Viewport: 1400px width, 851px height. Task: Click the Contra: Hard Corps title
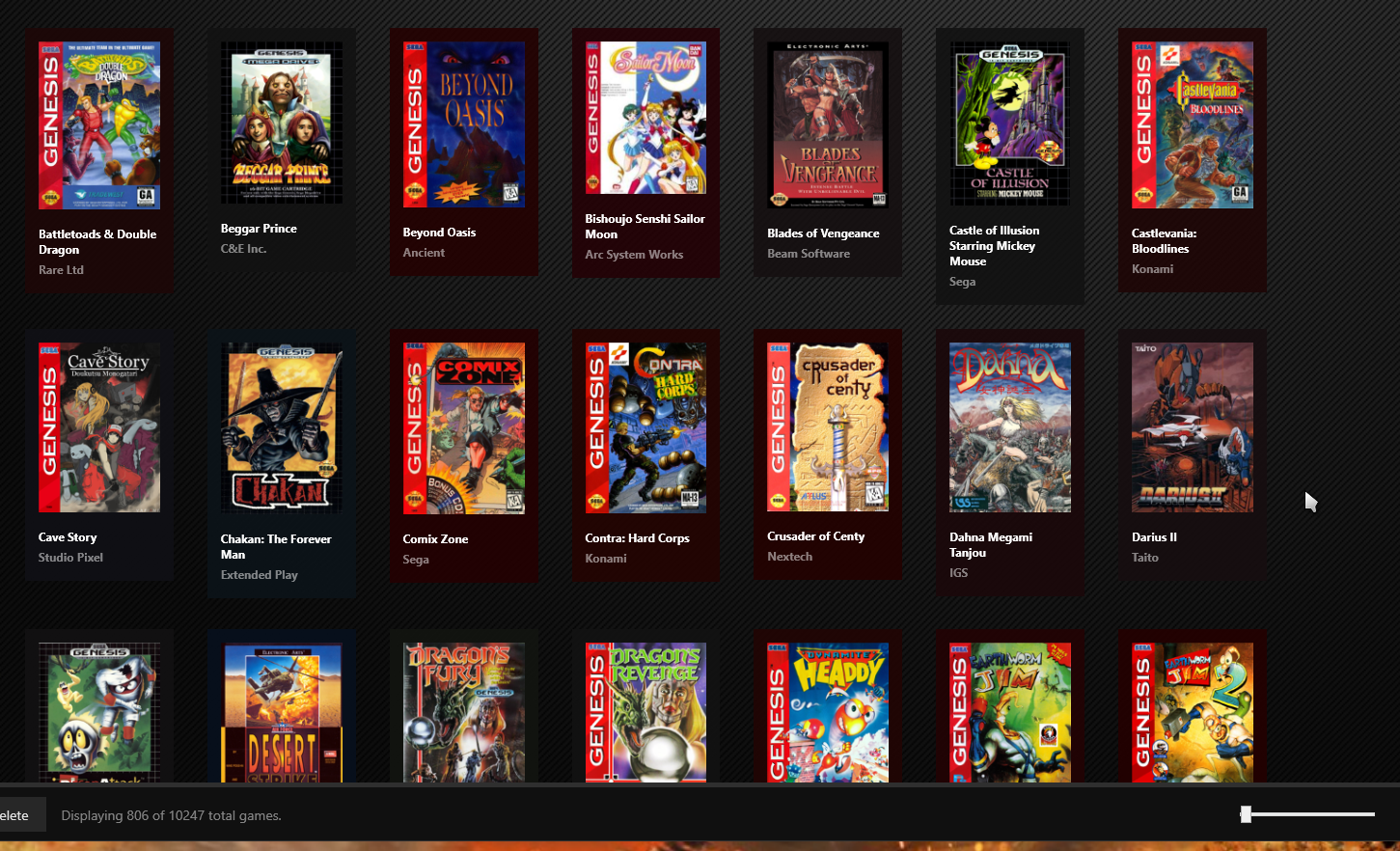(x=637, y=538)
